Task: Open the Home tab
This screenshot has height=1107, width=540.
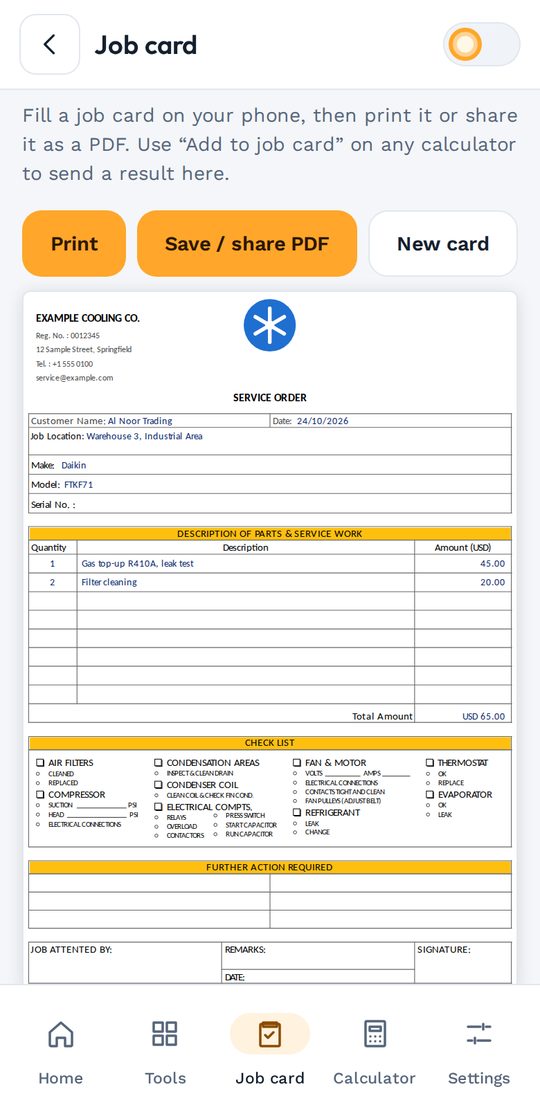Action: (61, 1052)
